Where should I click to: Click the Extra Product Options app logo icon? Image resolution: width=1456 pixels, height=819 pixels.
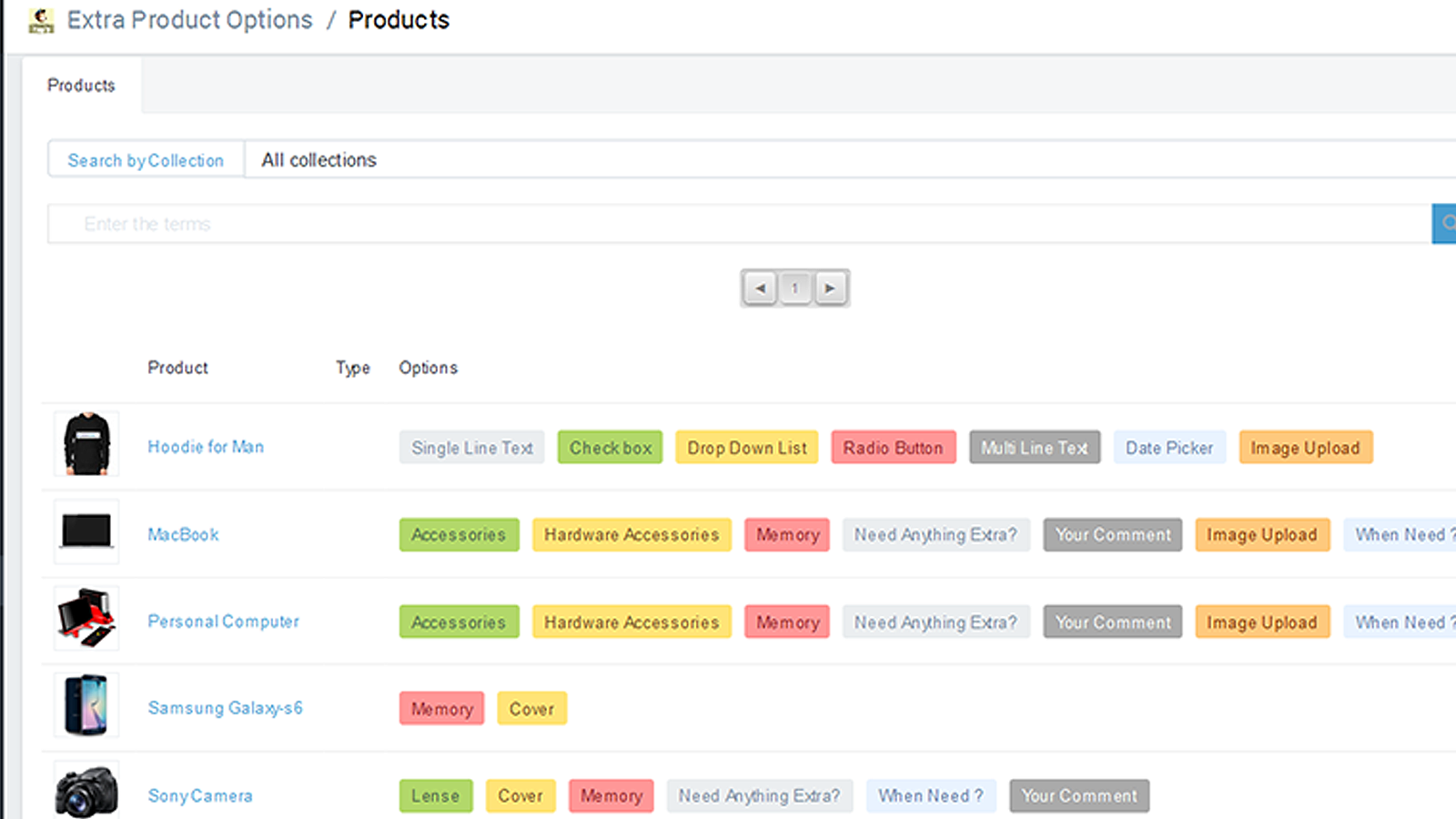click(40, 20)
